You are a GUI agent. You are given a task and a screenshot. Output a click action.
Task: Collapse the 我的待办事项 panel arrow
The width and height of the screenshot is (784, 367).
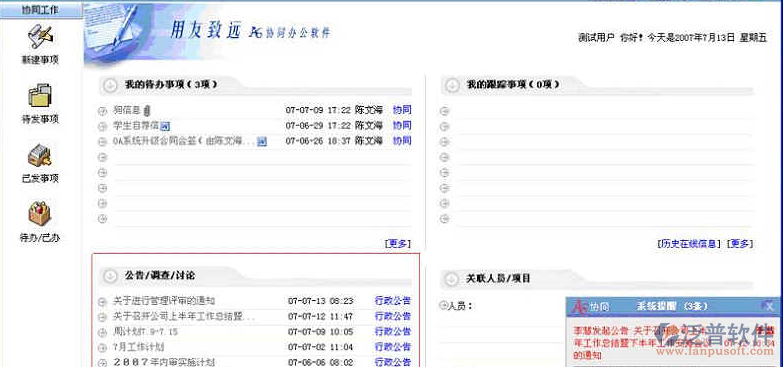(110, 85)
